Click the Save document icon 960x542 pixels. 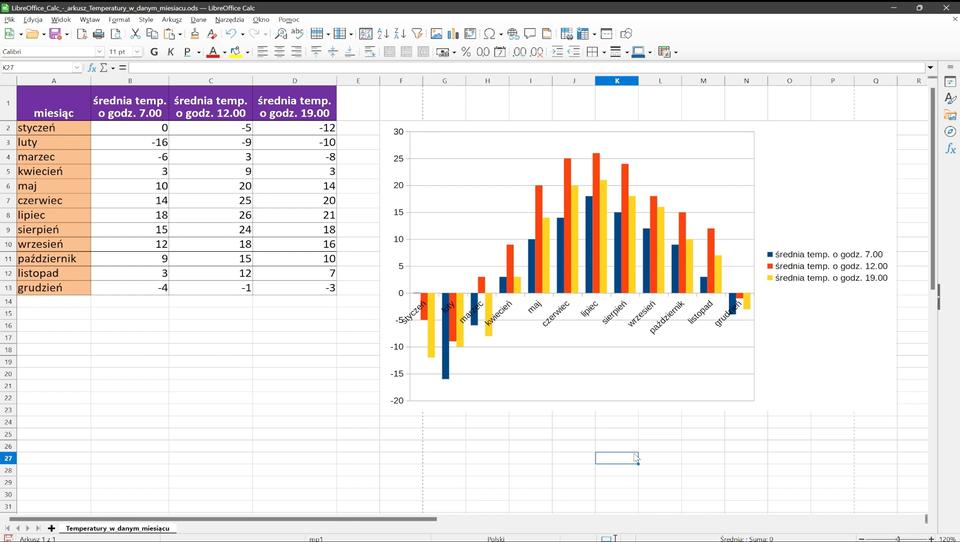55,34
